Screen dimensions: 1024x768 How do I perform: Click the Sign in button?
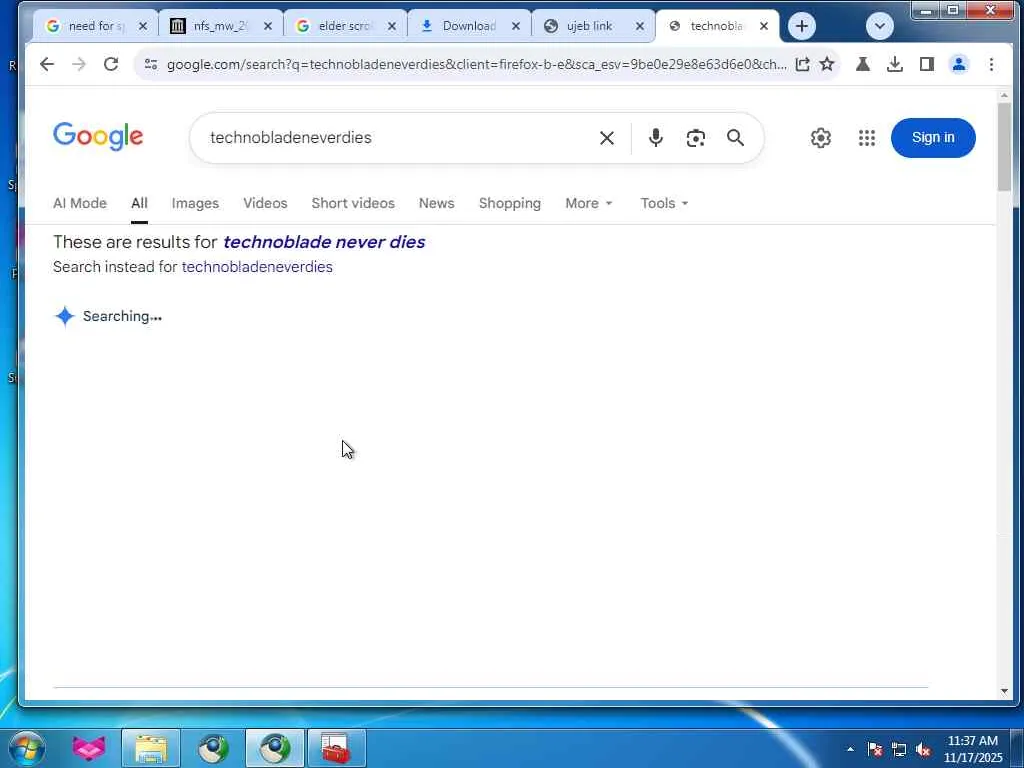coord(933,138)
